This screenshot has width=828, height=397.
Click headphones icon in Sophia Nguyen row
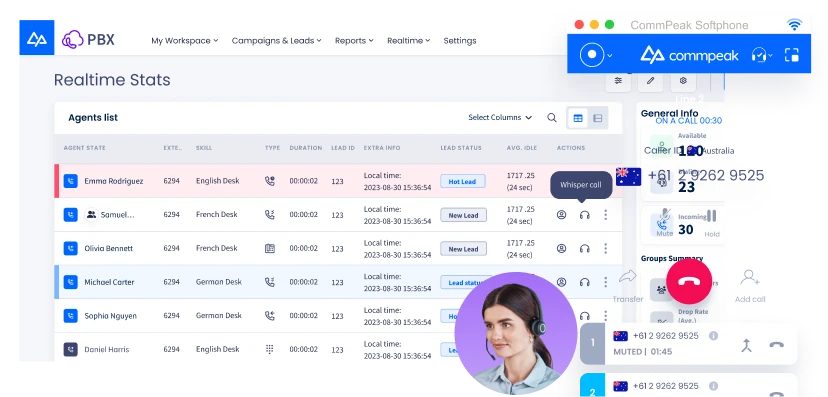(585, 316)
